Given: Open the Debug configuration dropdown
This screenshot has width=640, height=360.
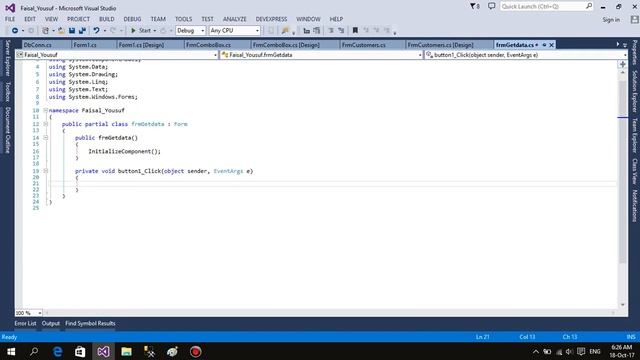Looking at the screenshot, I should pos(190,31).
